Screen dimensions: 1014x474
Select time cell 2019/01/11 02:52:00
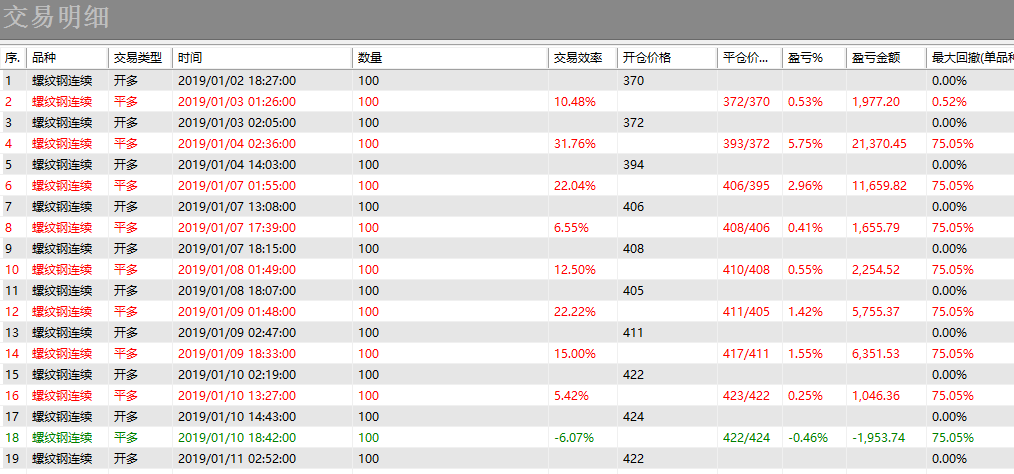click(x=237, y=459)
